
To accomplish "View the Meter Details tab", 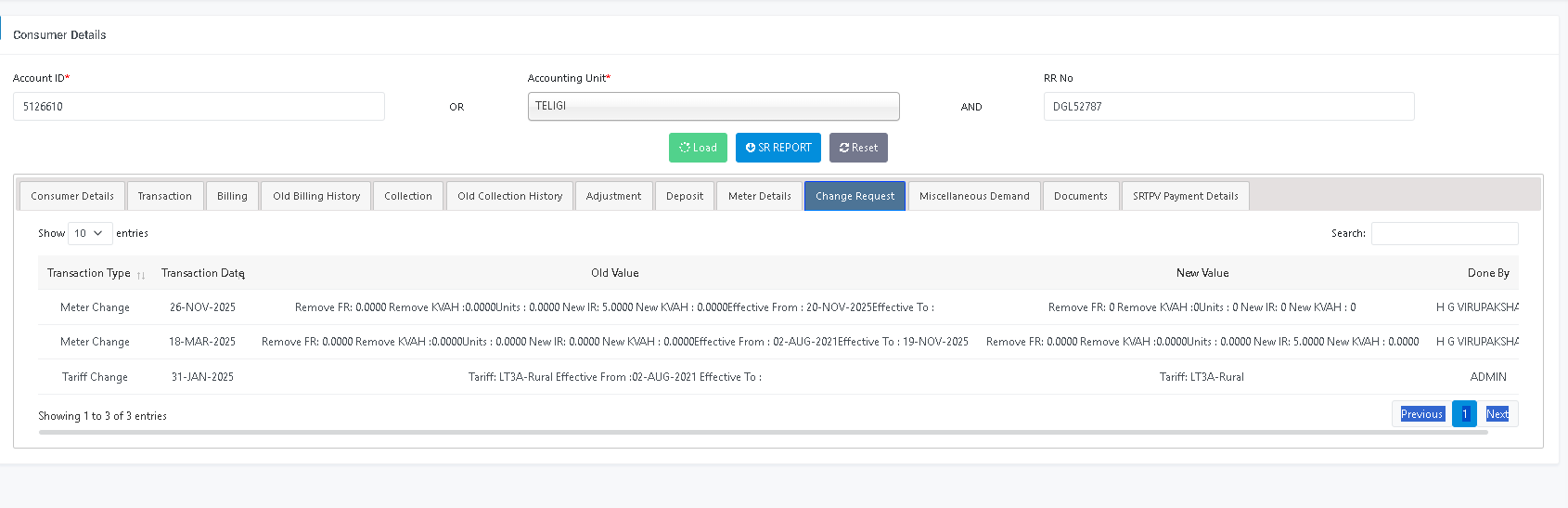I will coord(760,196).
